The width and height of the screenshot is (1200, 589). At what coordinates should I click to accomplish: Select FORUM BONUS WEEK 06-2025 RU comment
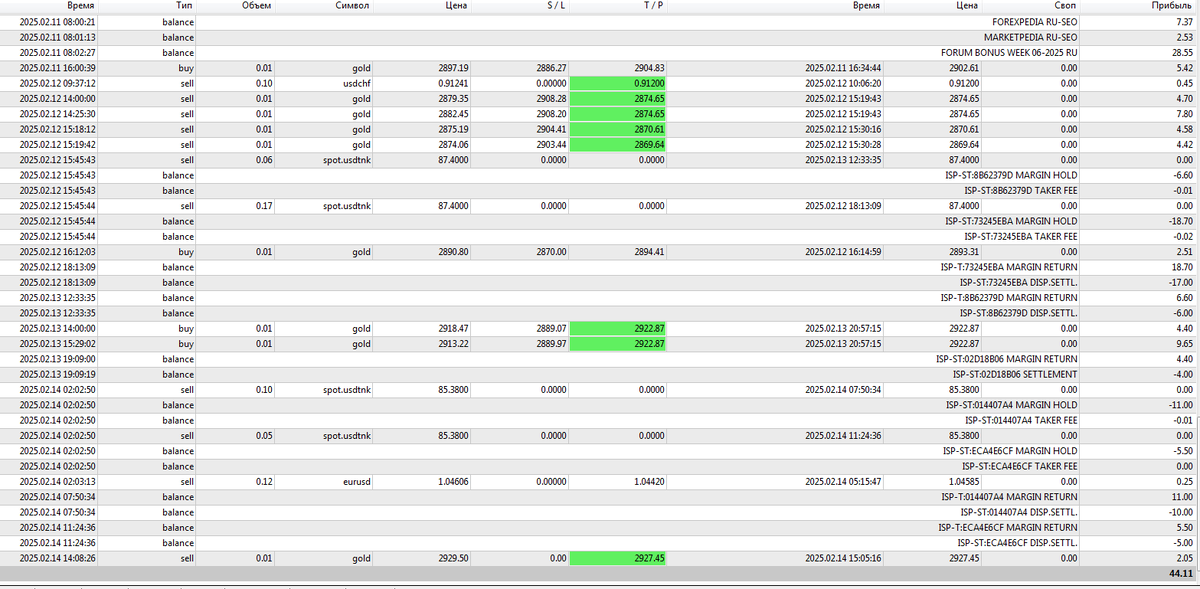[x=1009, y=52]
